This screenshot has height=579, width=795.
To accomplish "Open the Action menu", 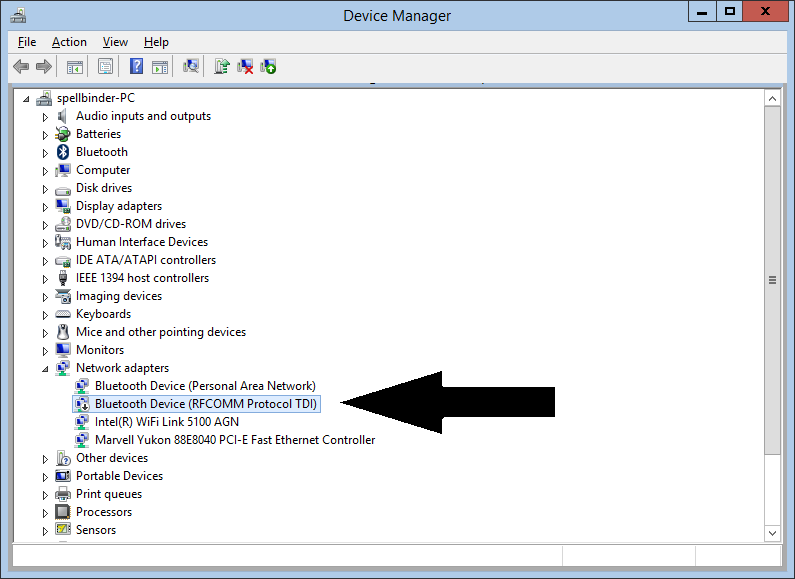I will [x=69, y=42].
